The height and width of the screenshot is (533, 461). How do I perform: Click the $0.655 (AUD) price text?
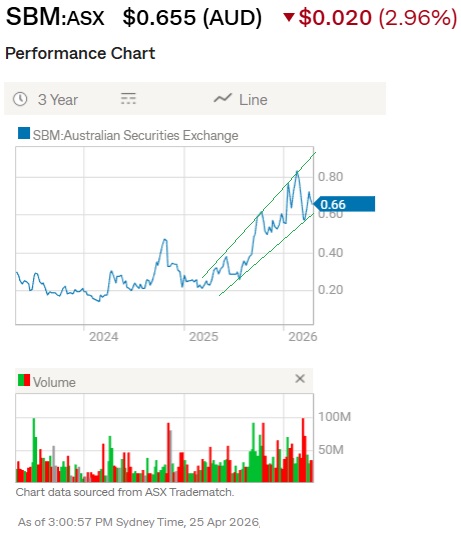click(192, 17)
